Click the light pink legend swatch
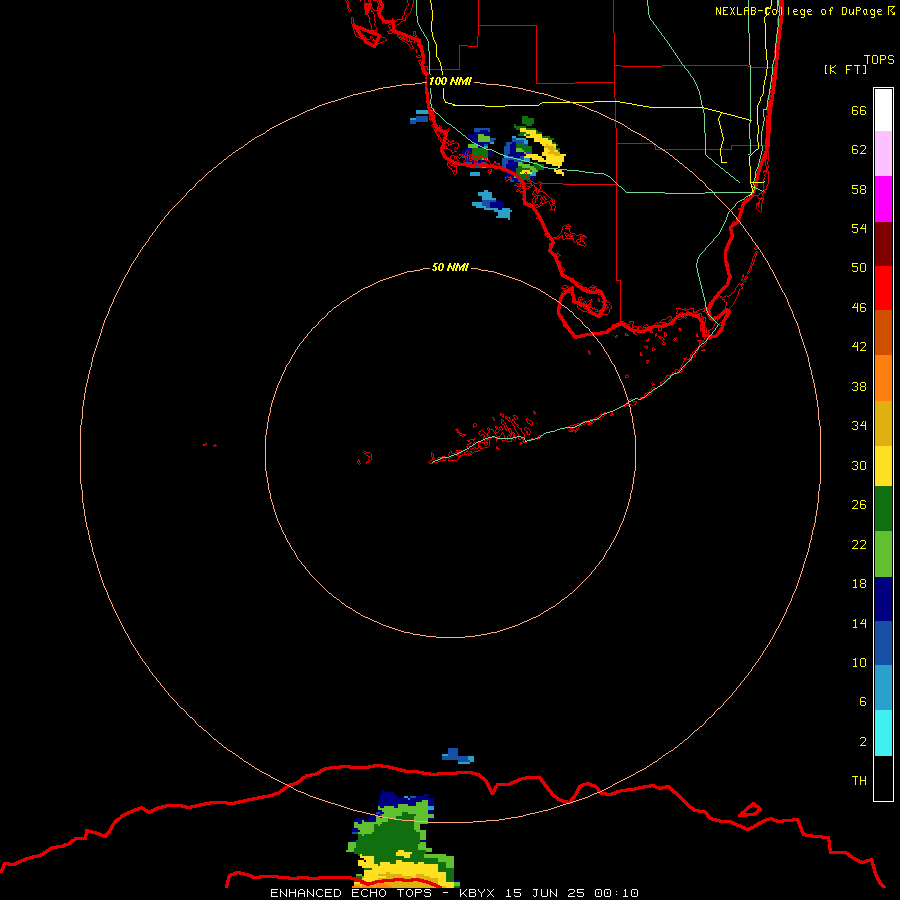 click(x=883, y=153)
